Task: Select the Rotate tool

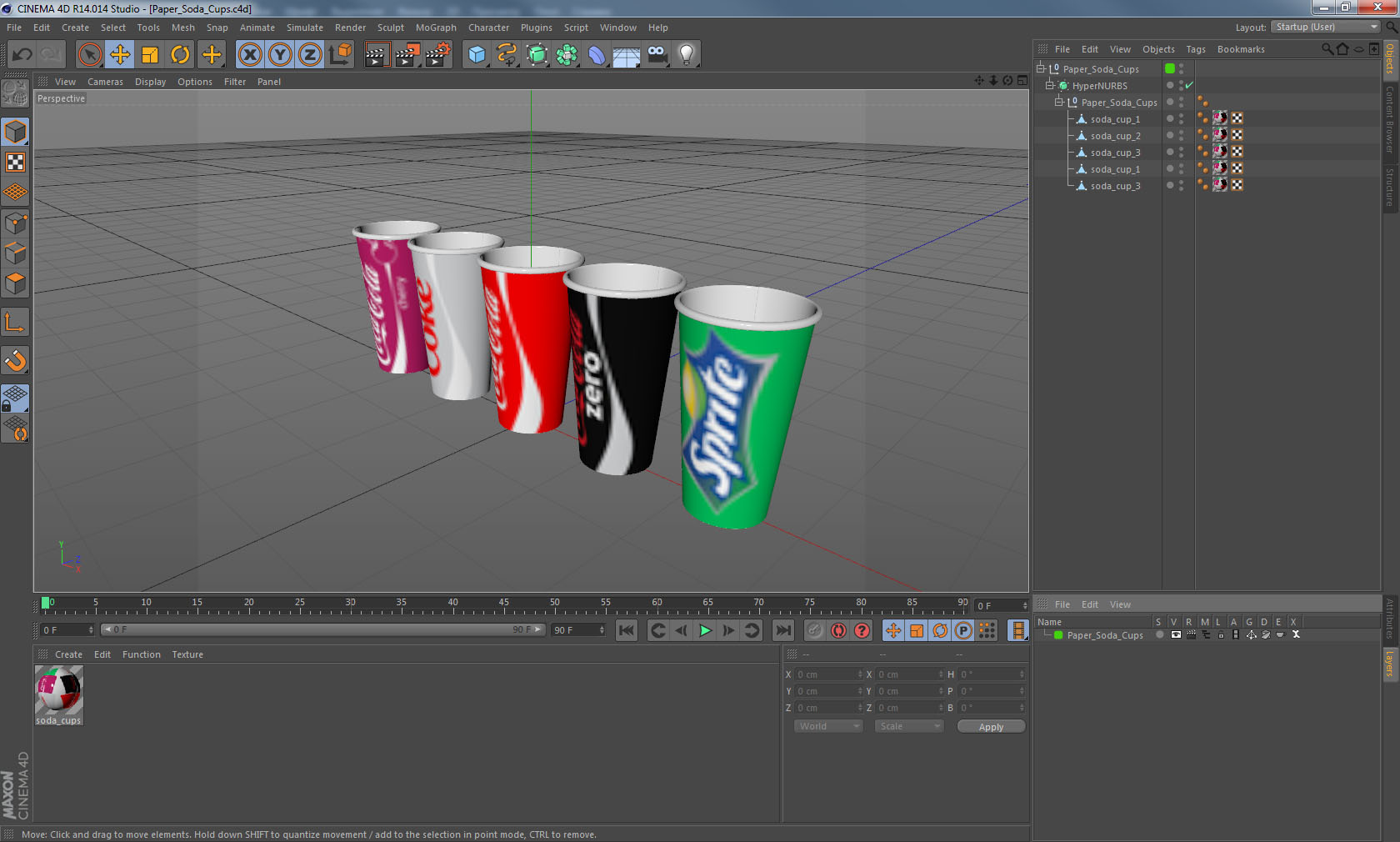Action: (180, 55)
